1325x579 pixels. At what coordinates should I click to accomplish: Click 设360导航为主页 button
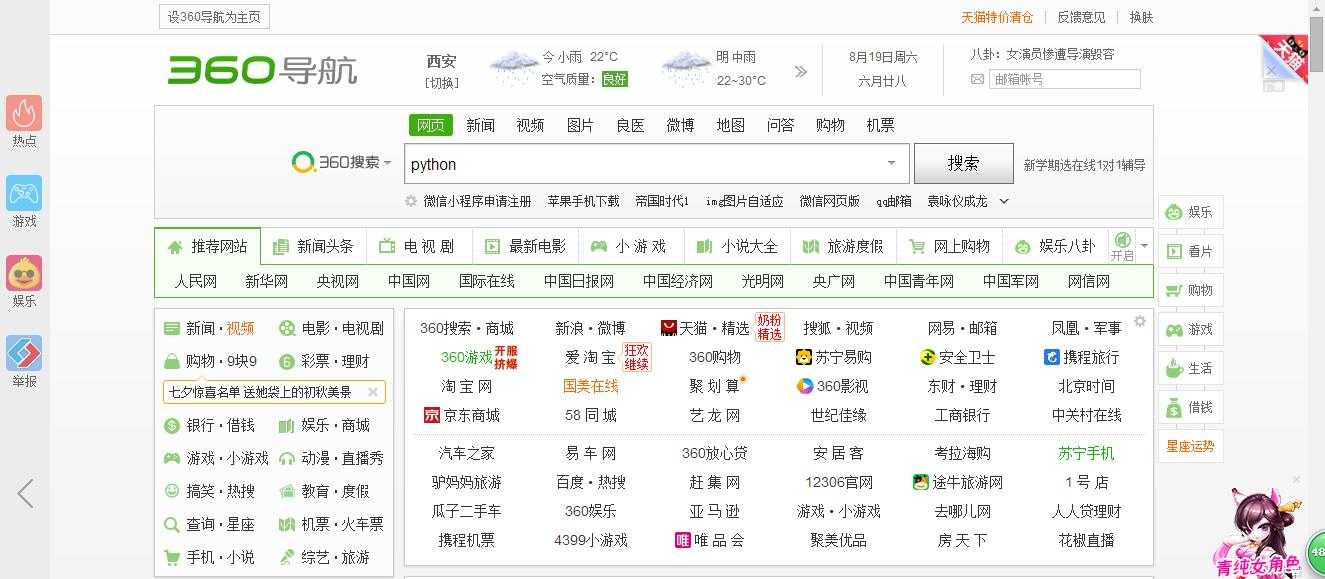214,17
